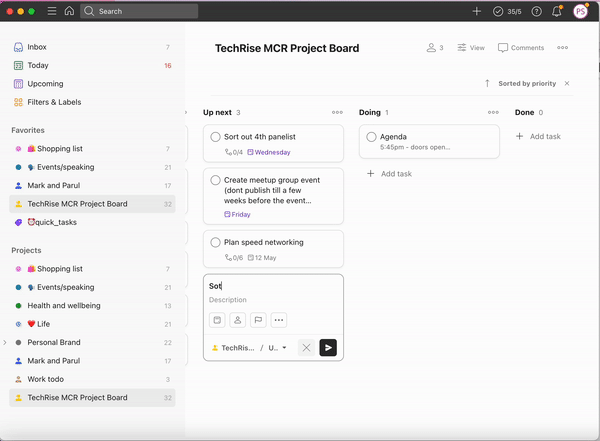Open Up next section options menu
The image size is (600, 441).
(x=337, y=112)
